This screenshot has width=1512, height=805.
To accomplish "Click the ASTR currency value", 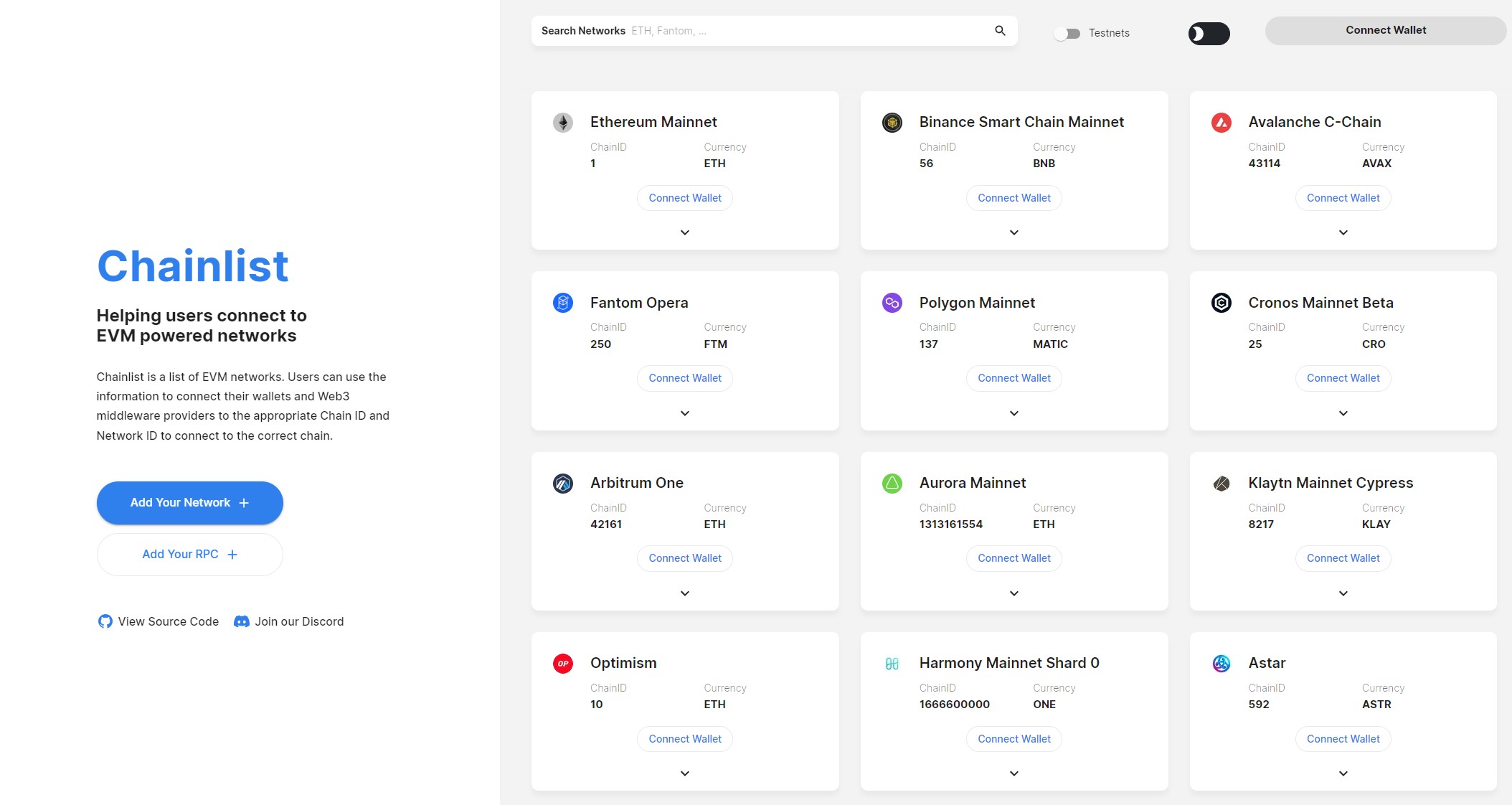I will pos(1376,705).
